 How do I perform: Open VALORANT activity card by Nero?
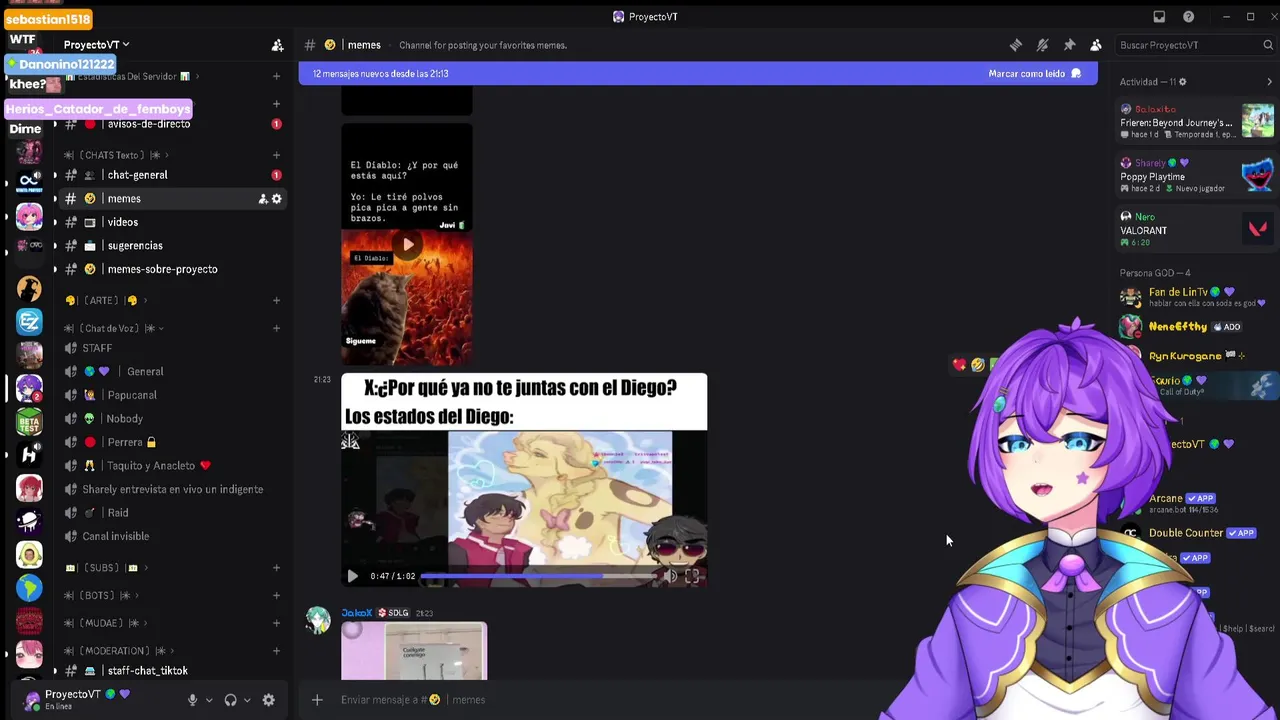[1197, 229]
